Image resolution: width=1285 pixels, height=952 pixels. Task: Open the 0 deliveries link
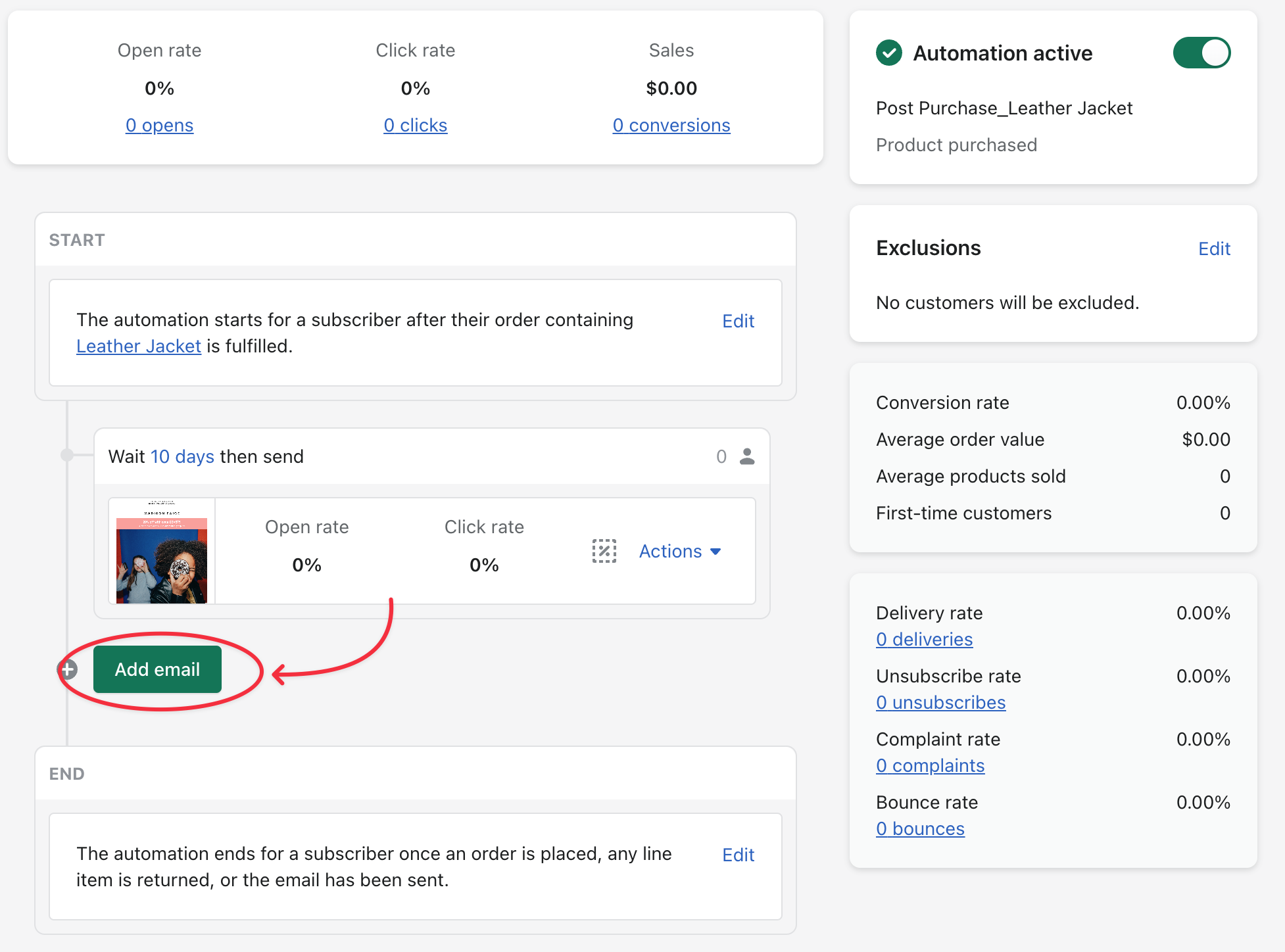coord(924,639)
